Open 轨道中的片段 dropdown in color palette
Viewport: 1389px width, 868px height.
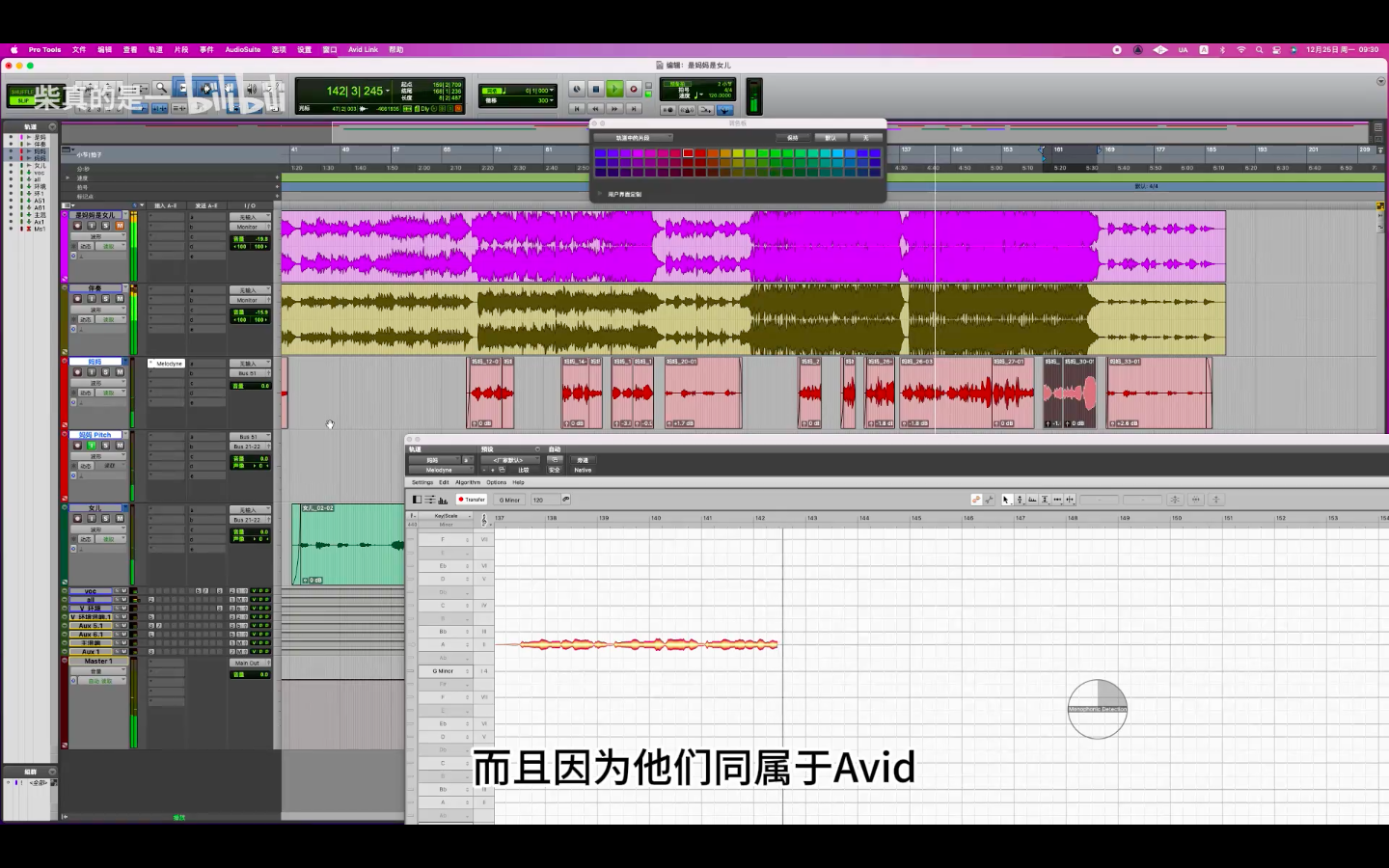(x=633, y=138)
